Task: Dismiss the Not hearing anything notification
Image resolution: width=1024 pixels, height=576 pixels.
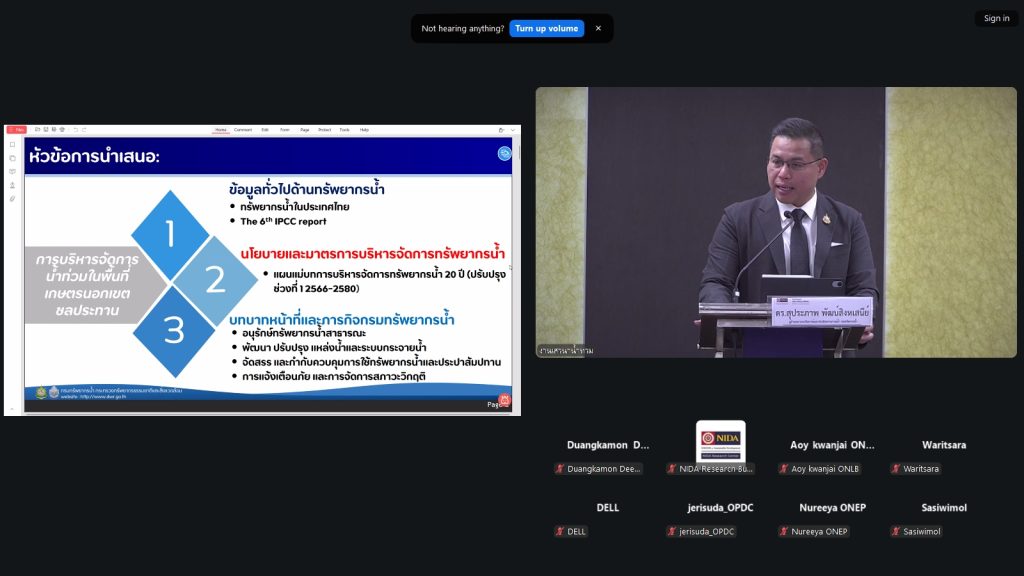Action: pyautogui.click(x=598, y=28)
